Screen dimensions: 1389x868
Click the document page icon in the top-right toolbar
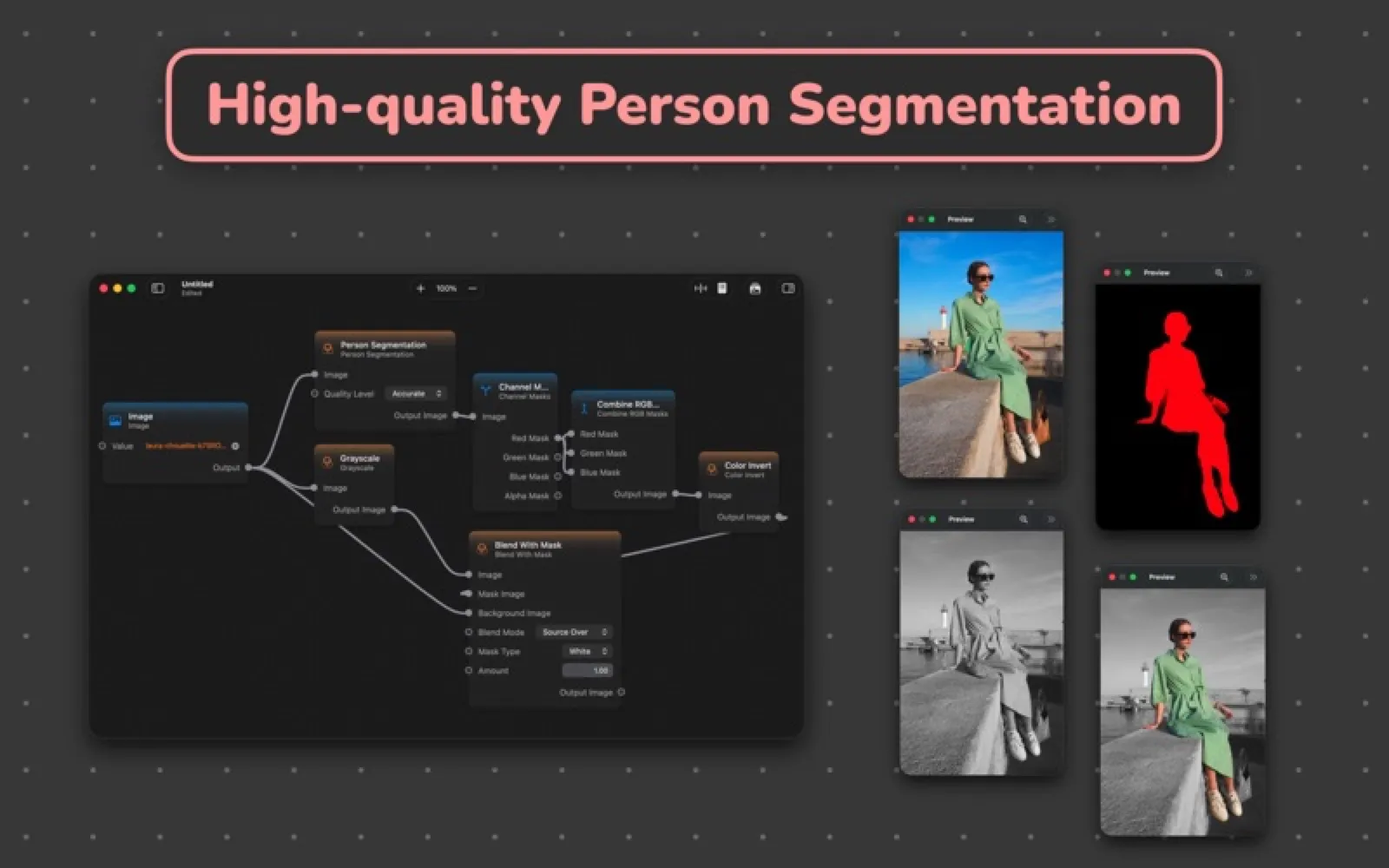pos(721,288)
